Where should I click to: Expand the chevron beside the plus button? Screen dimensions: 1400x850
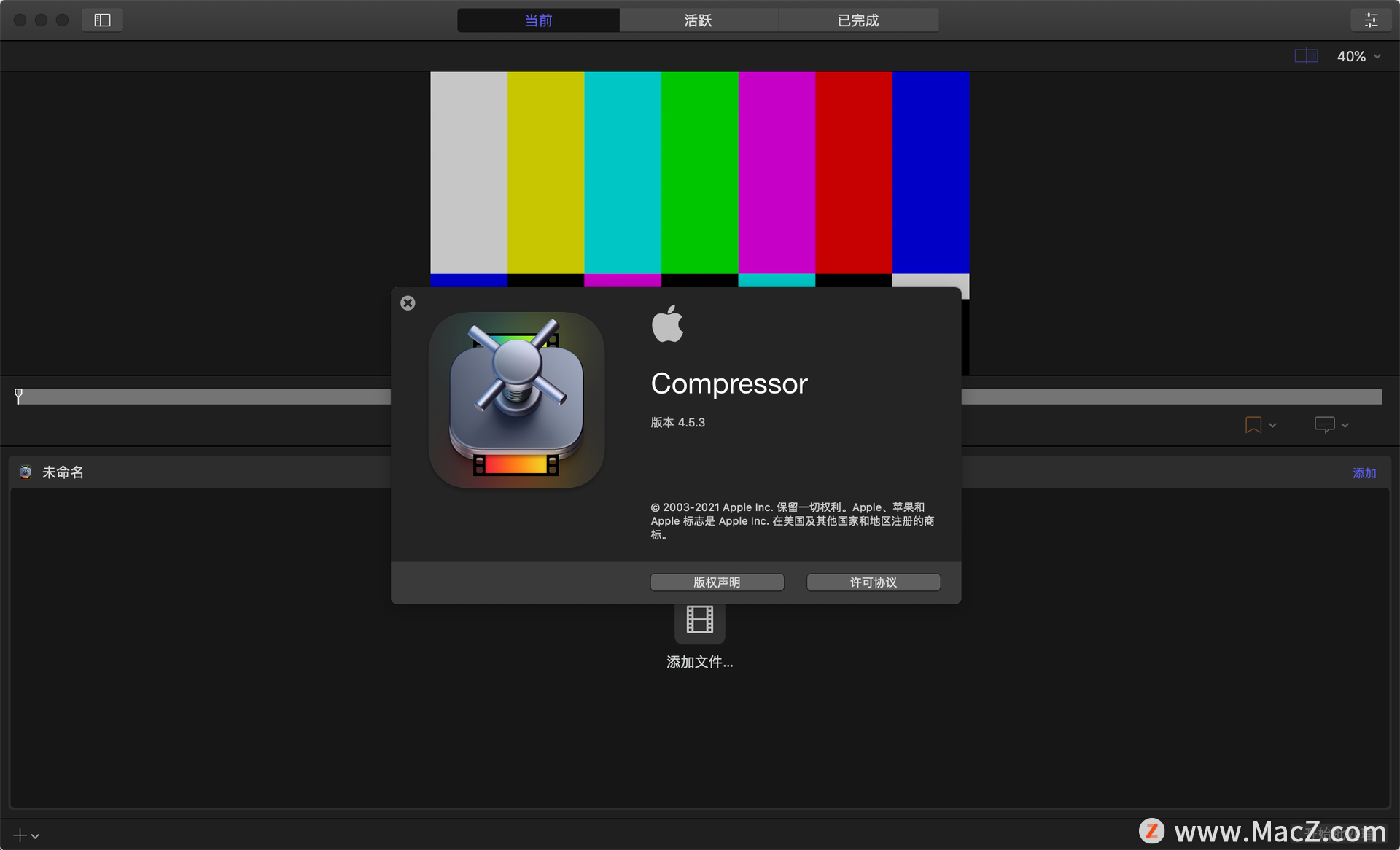coord(35,836)
